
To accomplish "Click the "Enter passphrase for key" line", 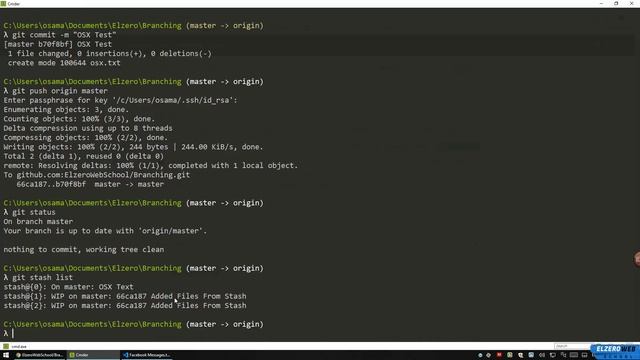I will point(120,100).
